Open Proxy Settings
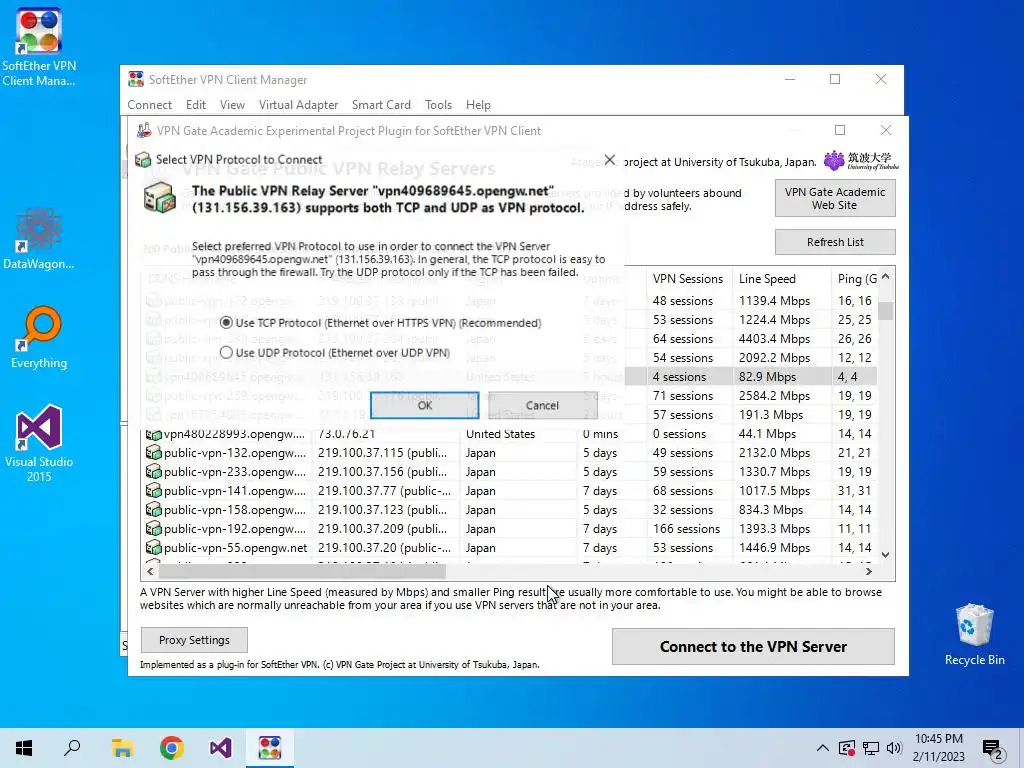 [x=194, y=640]
